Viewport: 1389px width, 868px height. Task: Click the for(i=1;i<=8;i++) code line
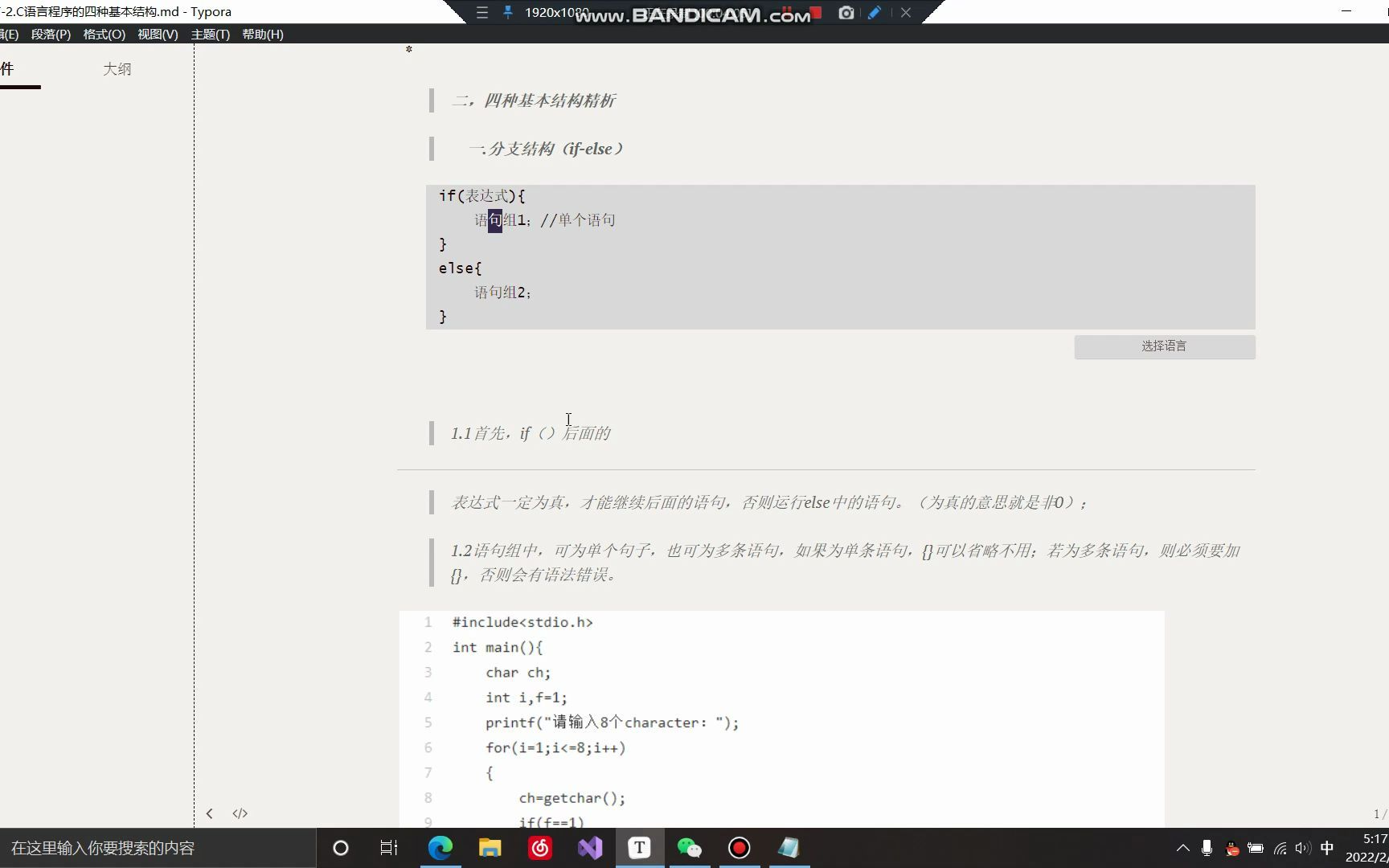555,748
